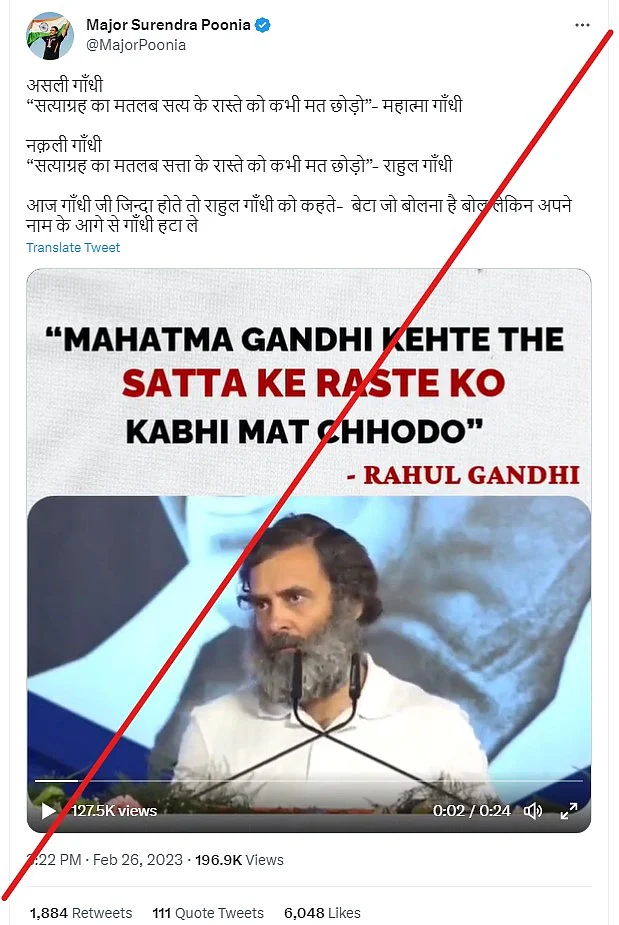The width and height of the screenshot is (619, 925).
Task: Open the three-dot more options menu
Action: tap(582, 25)
